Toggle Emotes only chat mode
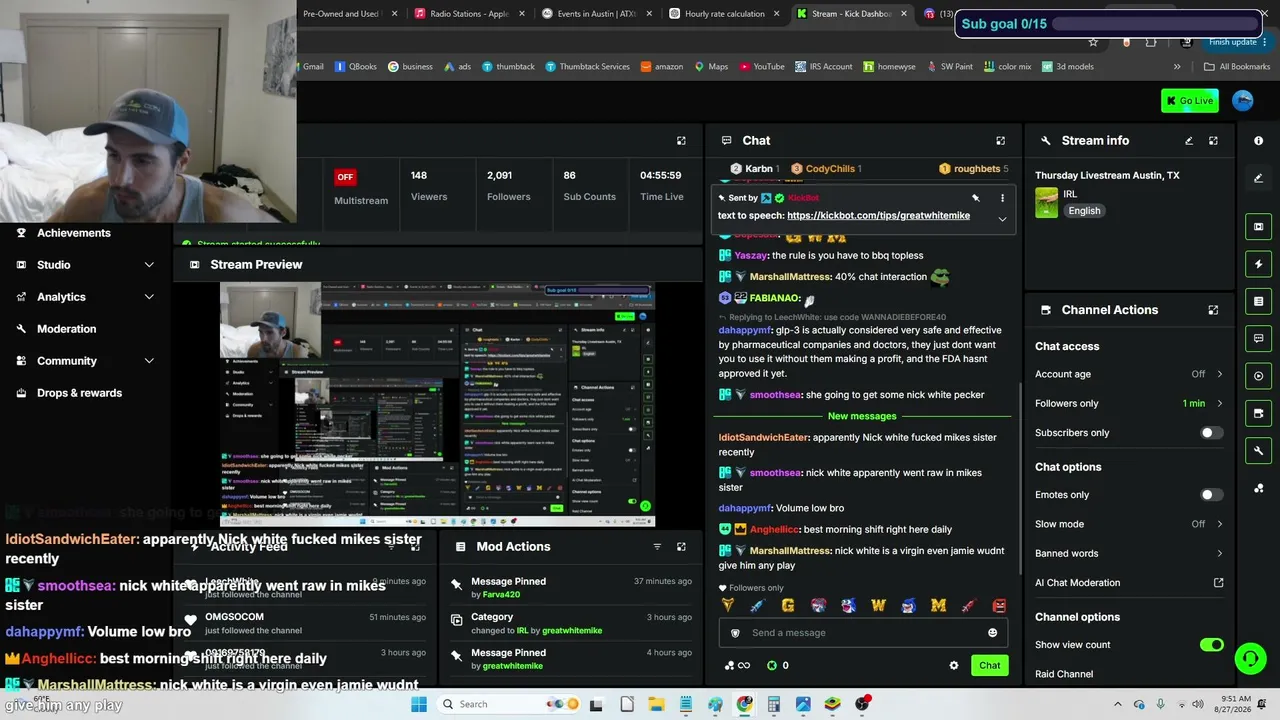 point(1211,495)
